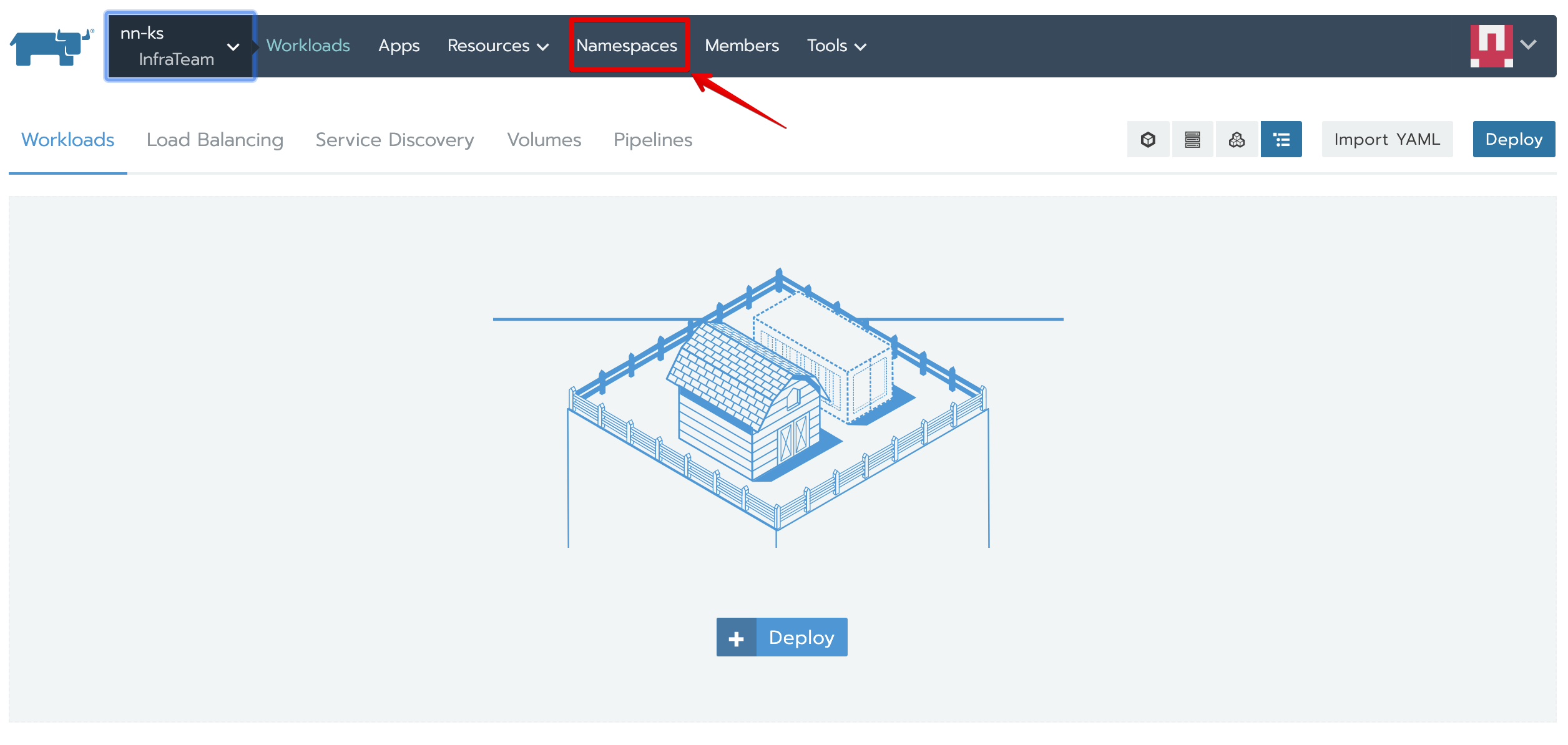Switch to the Pipelines tab

(x=653, y=139)
